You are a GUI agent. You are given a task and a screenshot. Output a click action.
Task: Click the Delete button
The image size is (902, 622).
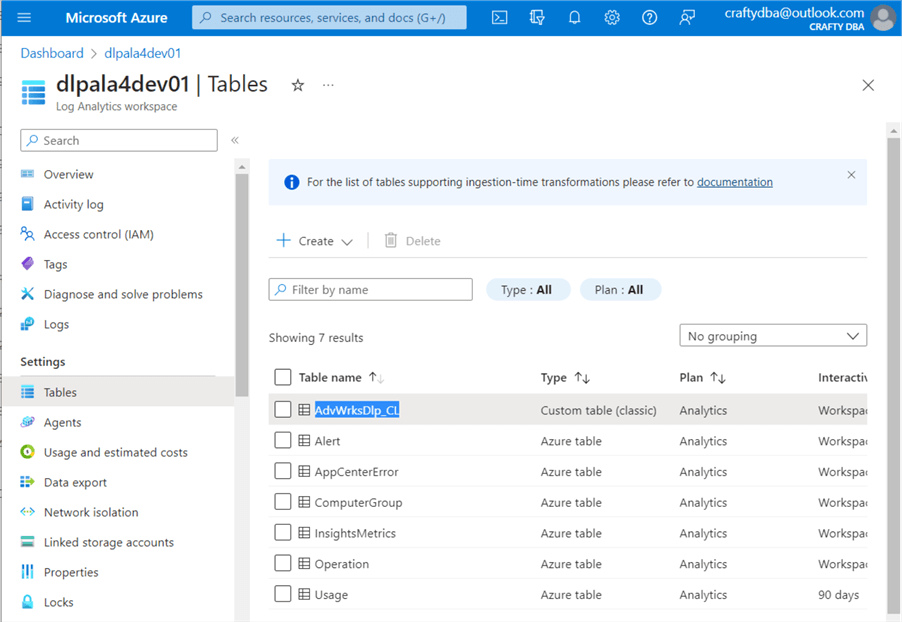tap(412, 241)
